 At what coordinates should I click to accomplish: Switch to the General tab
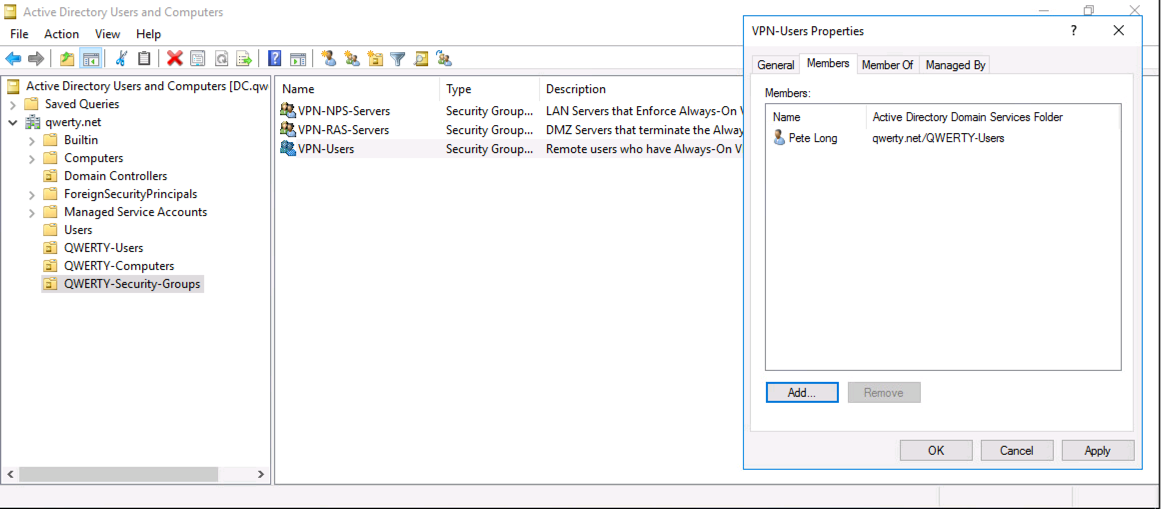(x=775, y=65)
